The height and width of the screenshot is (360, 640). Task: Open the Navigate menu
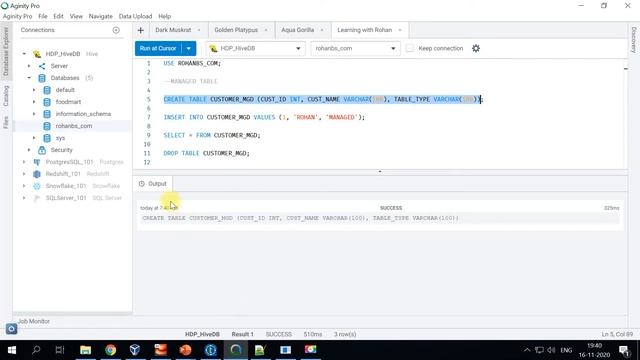(100, 16)
